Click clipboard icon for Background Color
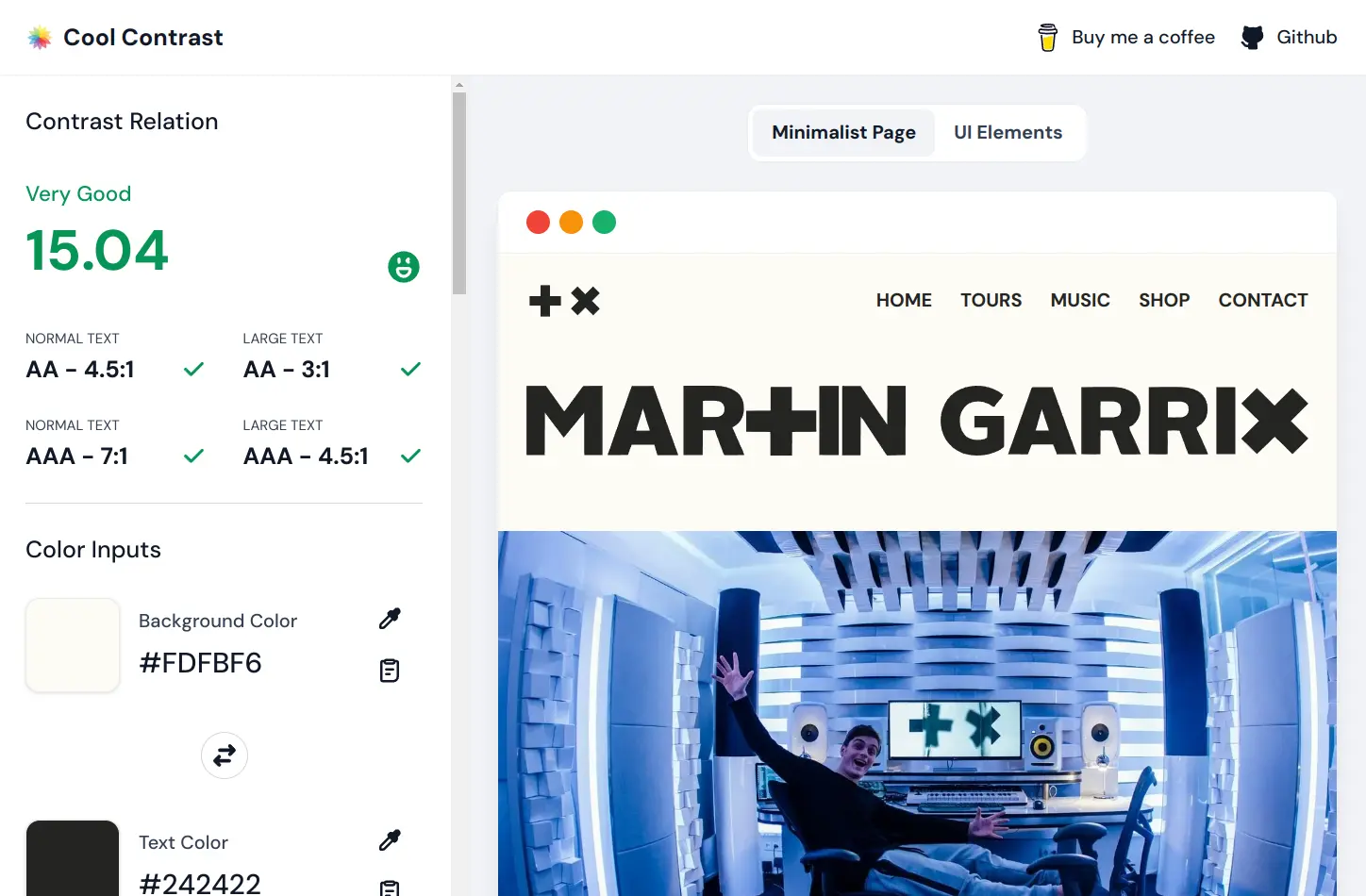This screenshot has height=896, width=1366. click(390, 671)
